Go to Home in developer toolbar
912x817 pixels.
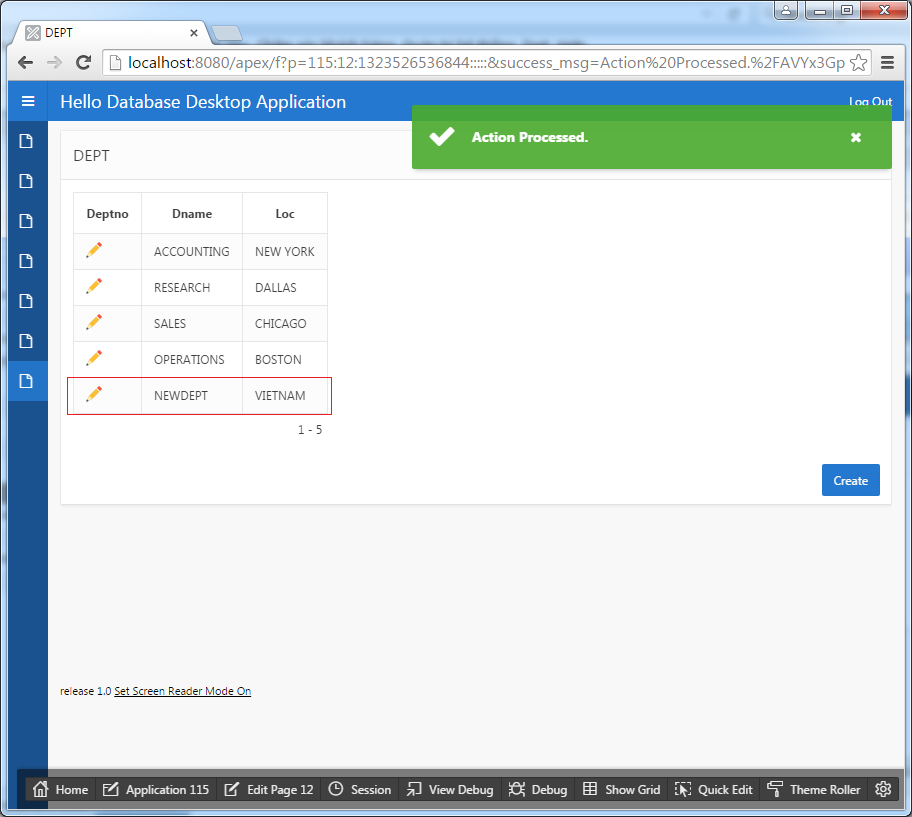(x=60, y=789)
